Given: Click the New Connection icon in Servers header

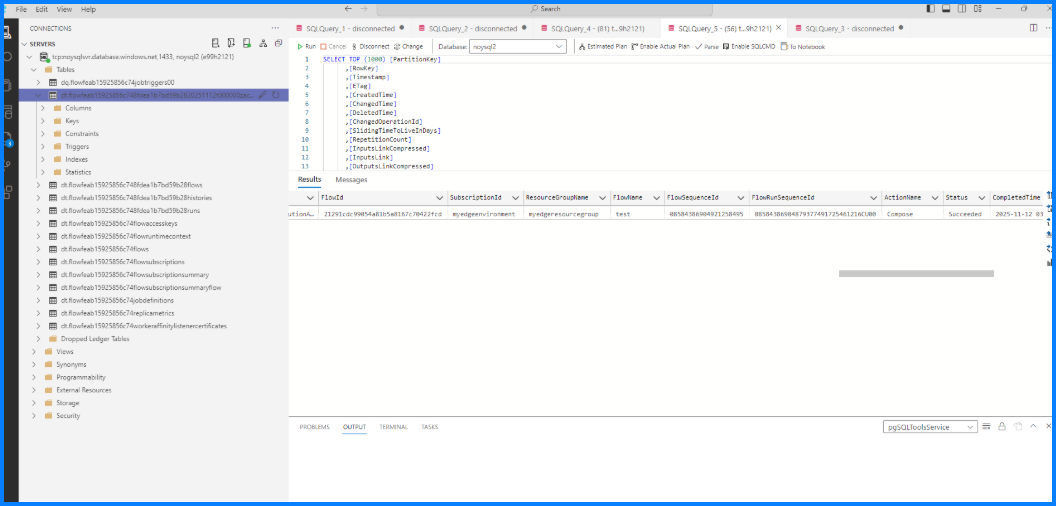Looking at the screenshot, I should point(216,43).
